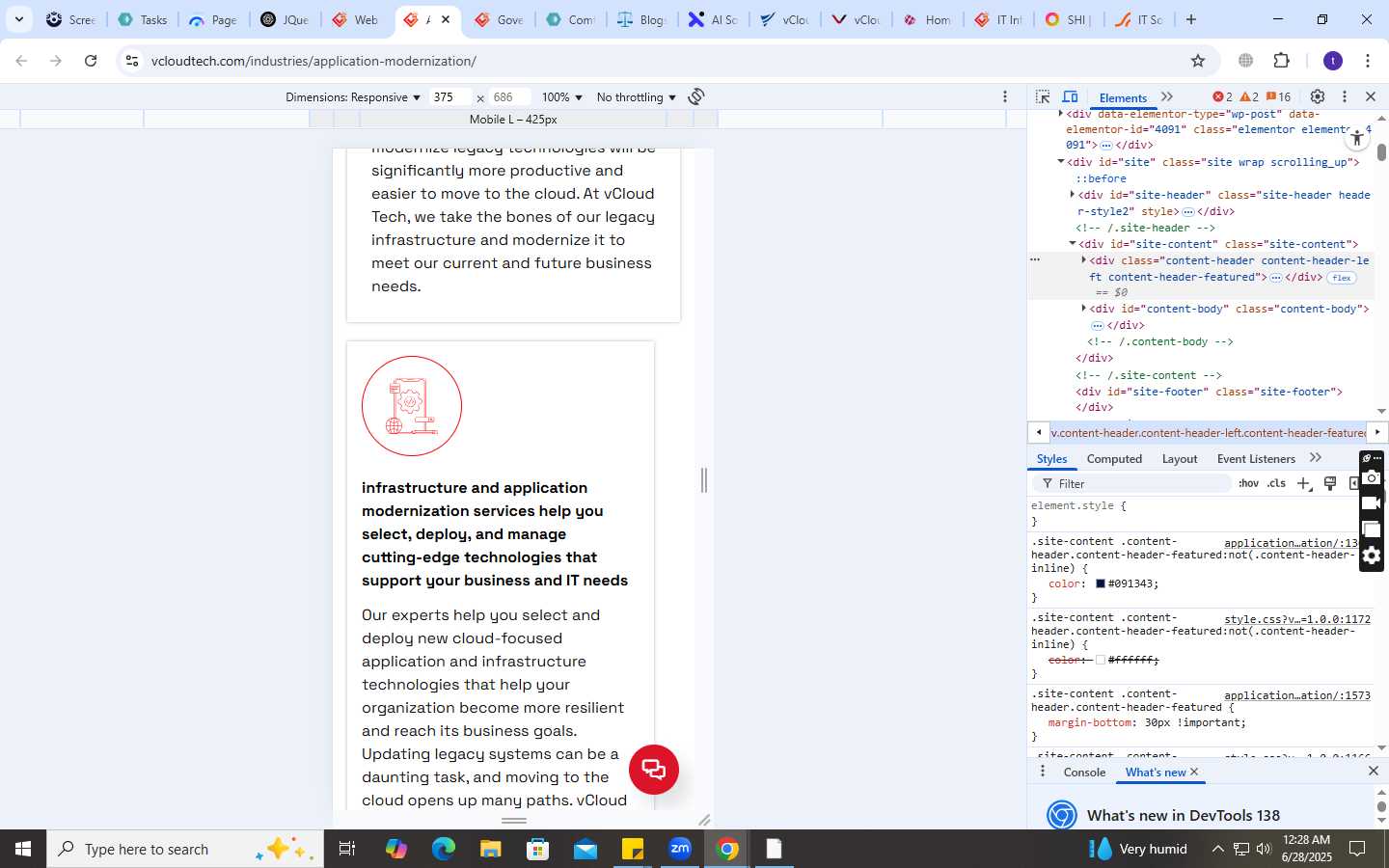Click the new style rule plus icon
Image resolution: width=1389 pixels, height=868 pixels.
1304,483
